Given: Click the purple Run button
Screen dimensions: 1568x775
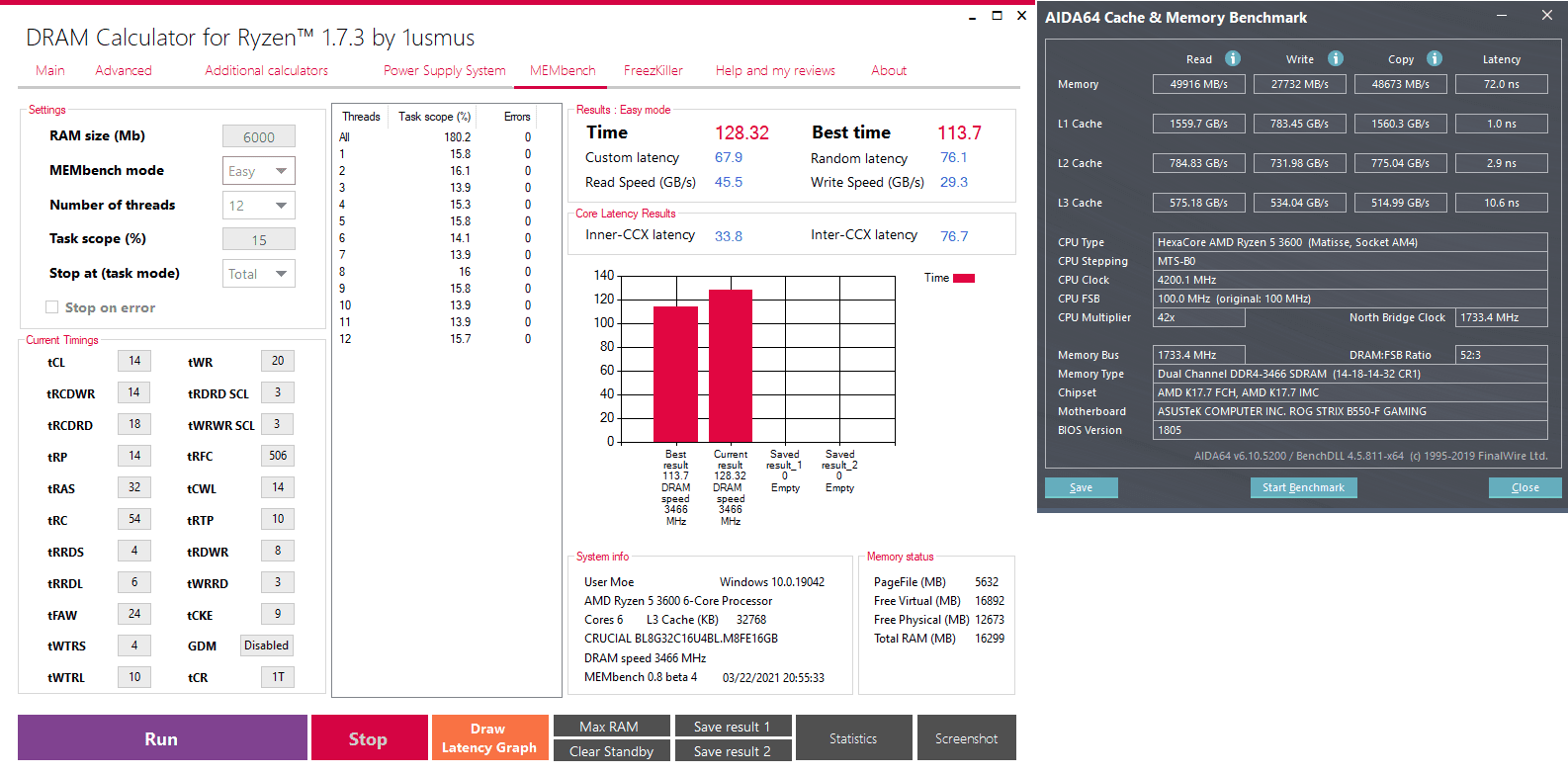Looking at the screenshot, I should [x=162, y=738].
